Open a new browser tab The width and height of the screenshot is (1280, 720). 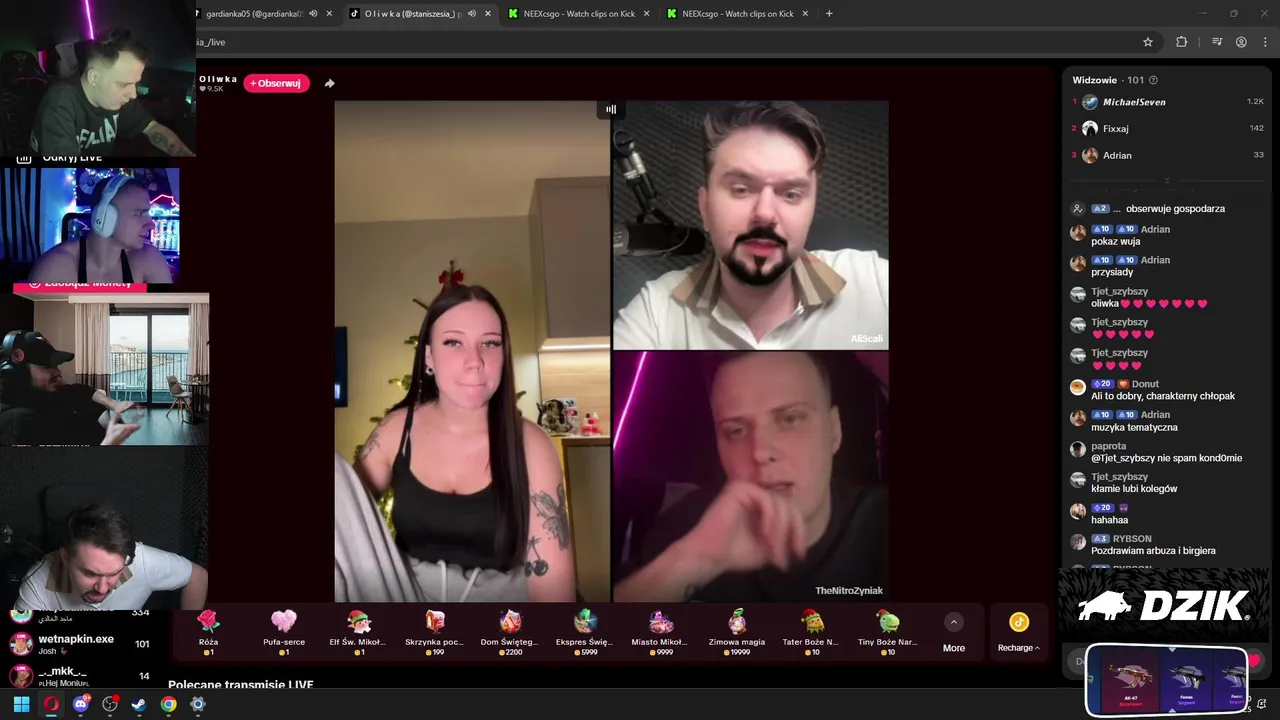[829, 14]
